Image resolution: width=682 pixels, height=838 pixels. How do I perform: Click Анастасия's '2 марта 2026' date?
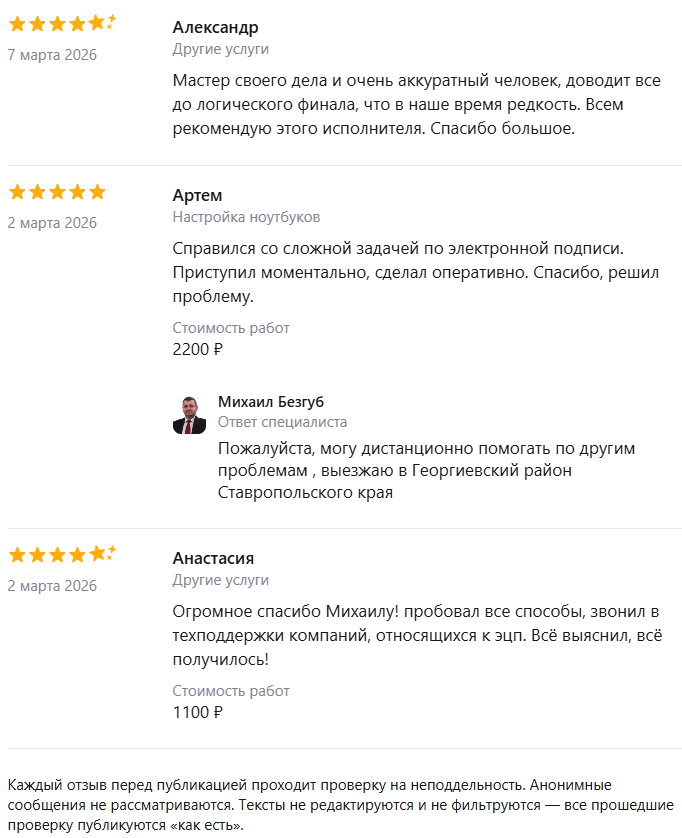point(52,586)
